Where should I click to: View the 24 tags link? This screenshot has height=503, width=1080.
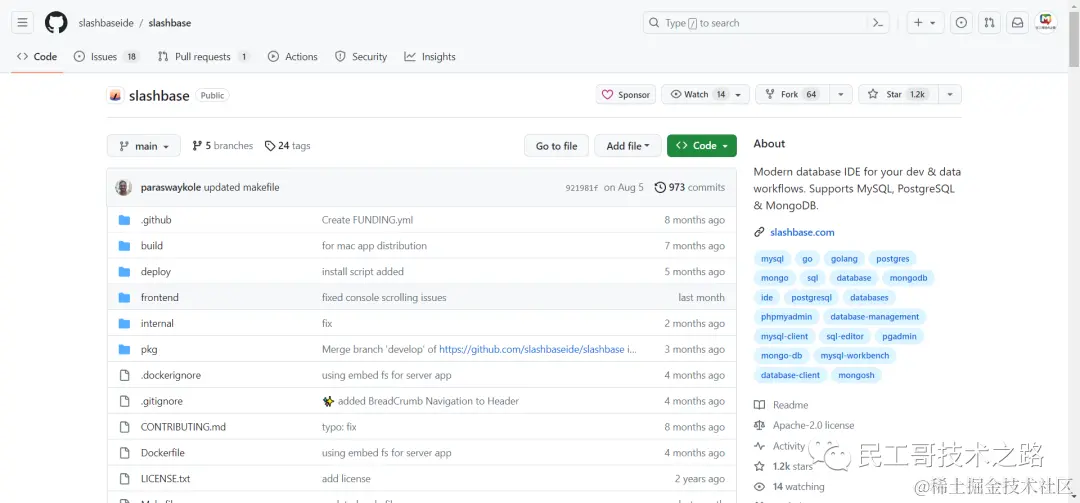288,146
